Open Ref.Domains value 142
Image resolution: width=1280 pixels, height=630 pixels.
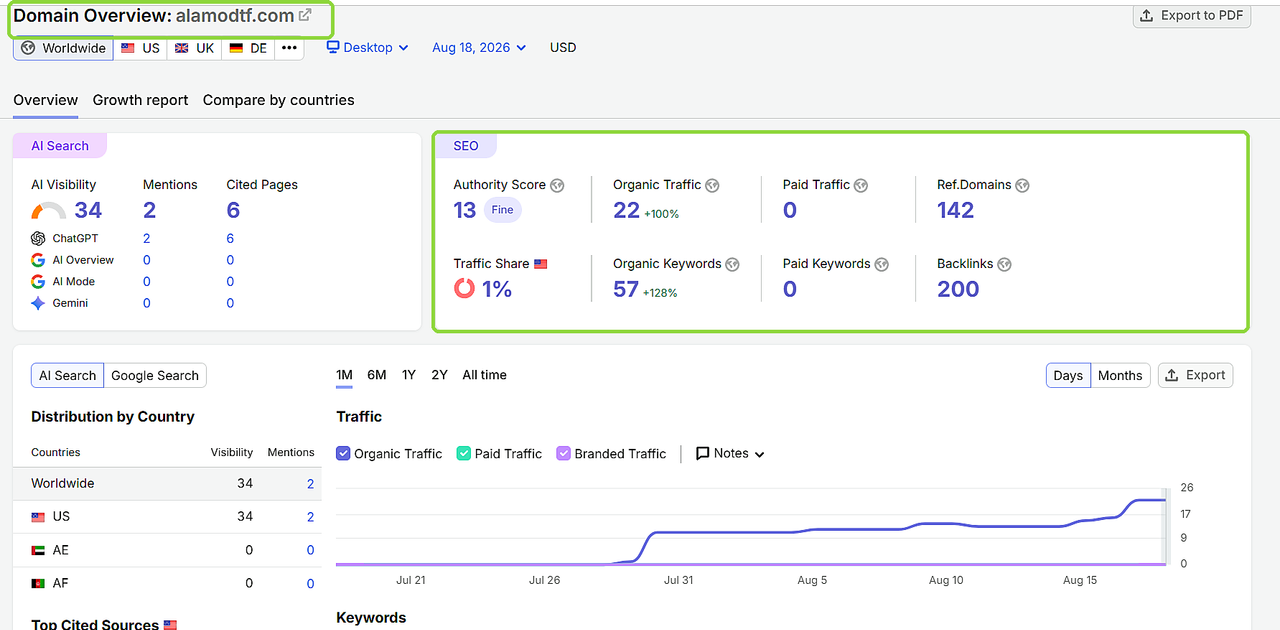[955, 210]
